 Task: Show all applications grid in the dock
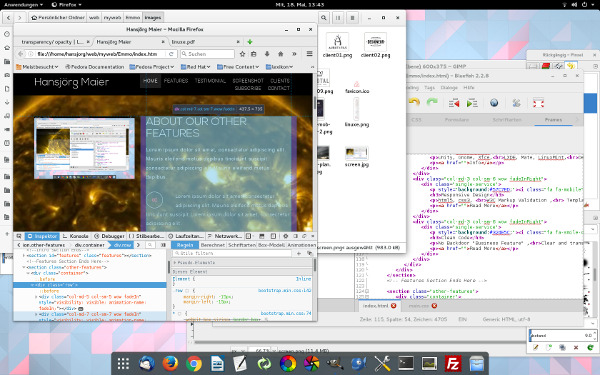coord(123,363)
